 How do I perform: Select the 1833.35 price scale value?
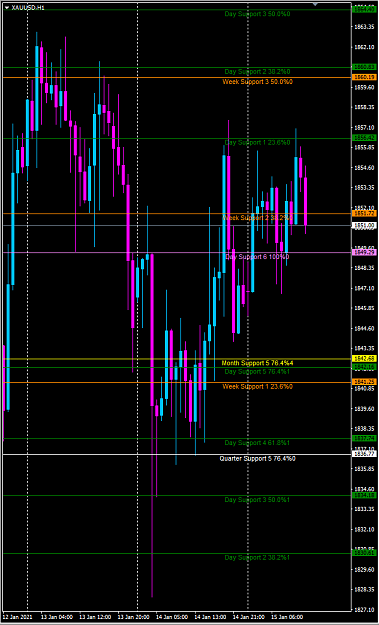coord(365,509)
